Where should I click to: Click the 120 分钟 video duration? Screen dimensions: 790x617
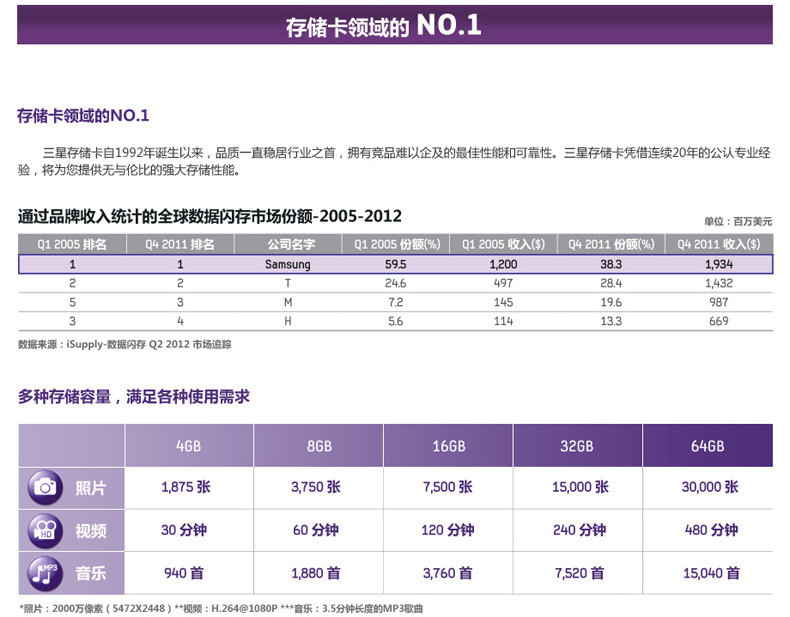(447, 530)
